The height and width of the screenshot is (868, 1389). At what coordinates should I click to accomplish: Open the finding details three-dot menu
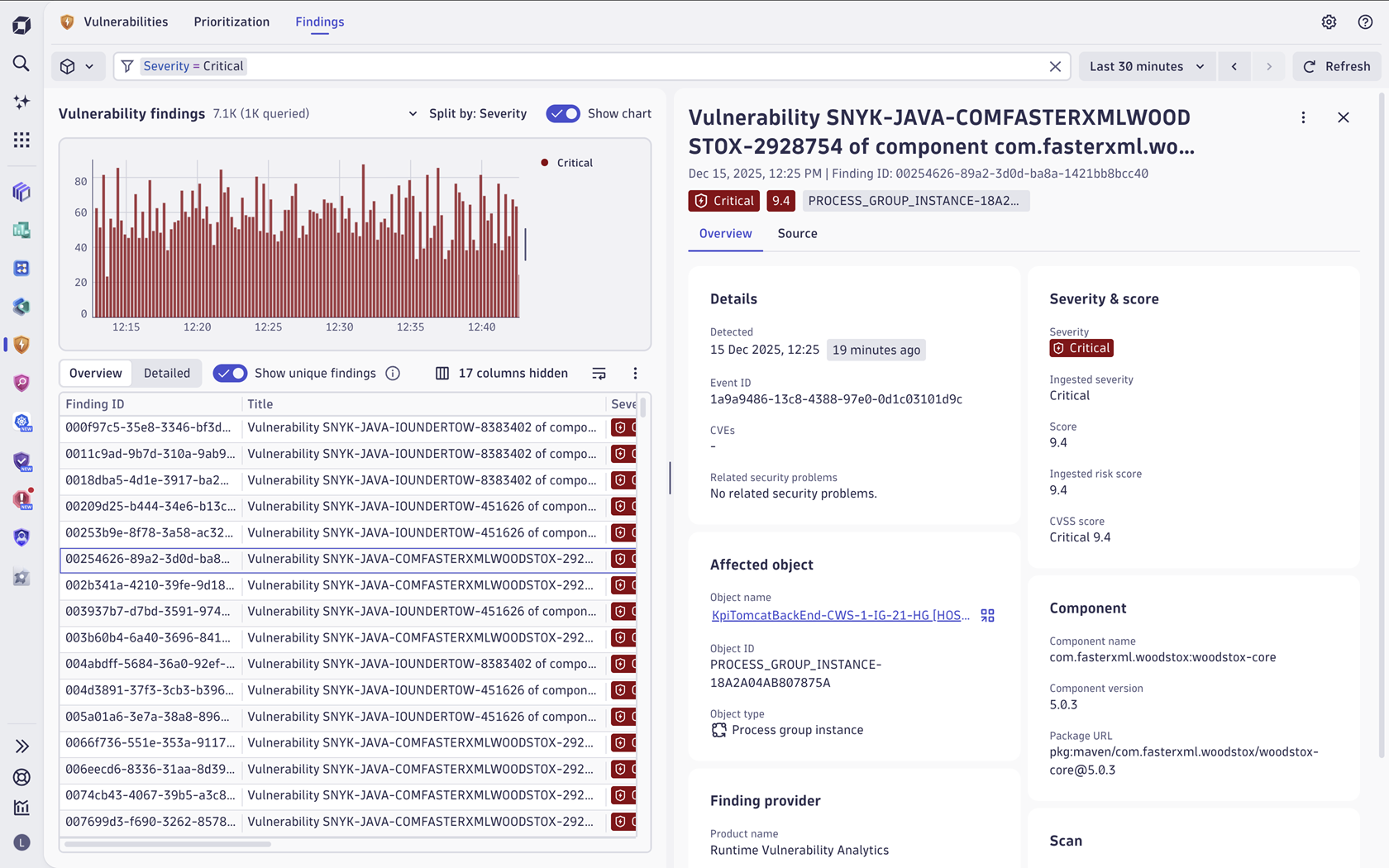[1303, 117]
